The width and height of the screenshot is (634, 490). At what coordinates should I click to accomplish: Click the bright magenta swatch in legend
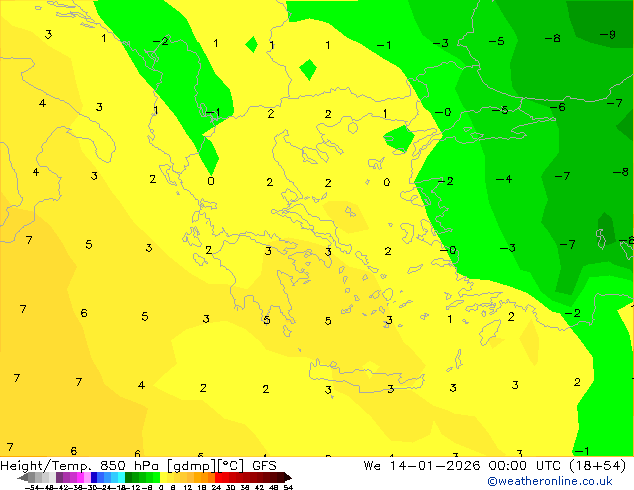click(80, 477)
